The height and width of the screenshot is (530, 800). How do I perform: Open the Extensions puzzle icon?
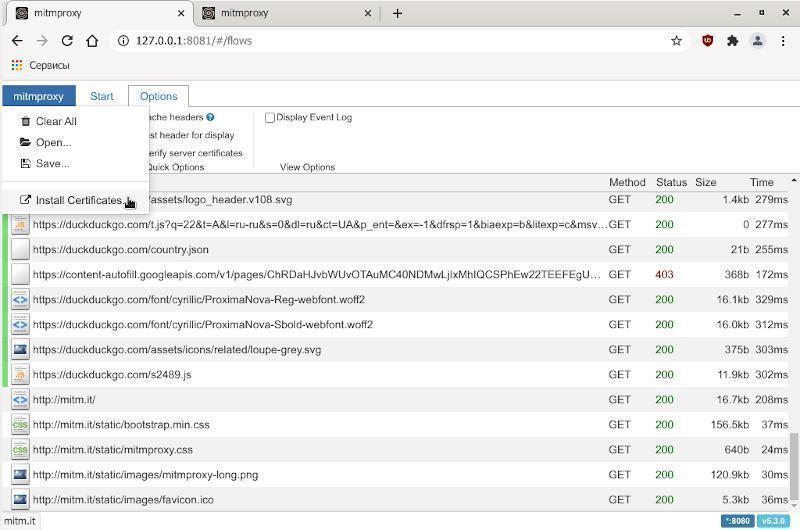[x=733, y=41]
